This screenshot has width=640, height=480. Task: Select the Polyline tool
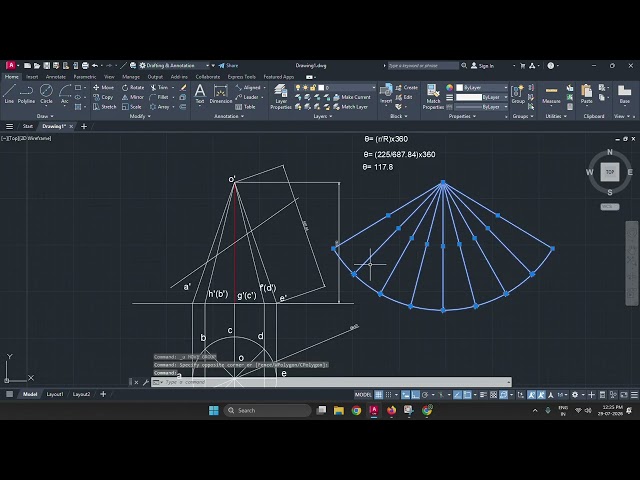(x=26, y=94)
